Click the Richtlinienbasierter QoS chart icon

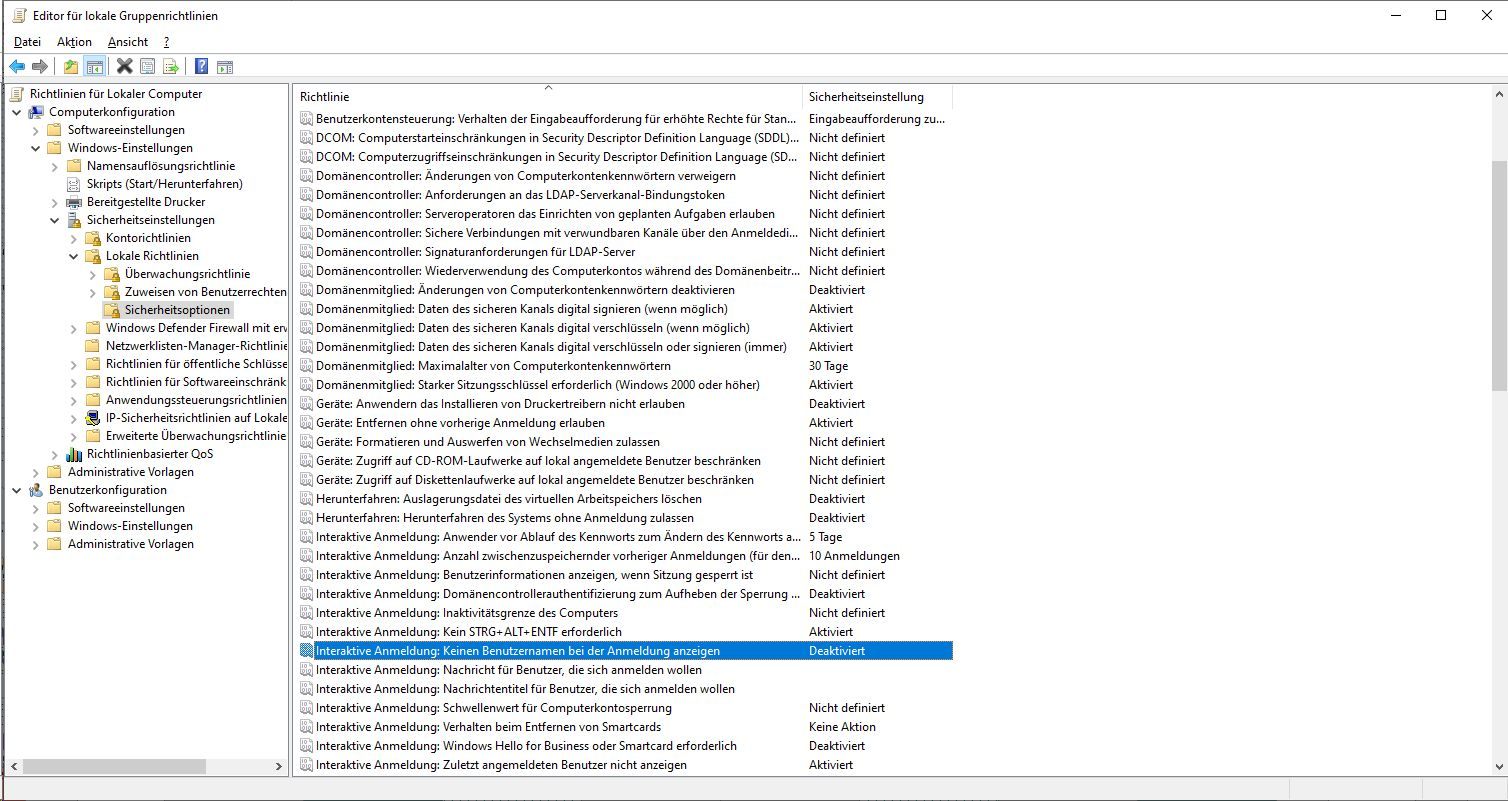pyautogui.click(x=75, y=454)
